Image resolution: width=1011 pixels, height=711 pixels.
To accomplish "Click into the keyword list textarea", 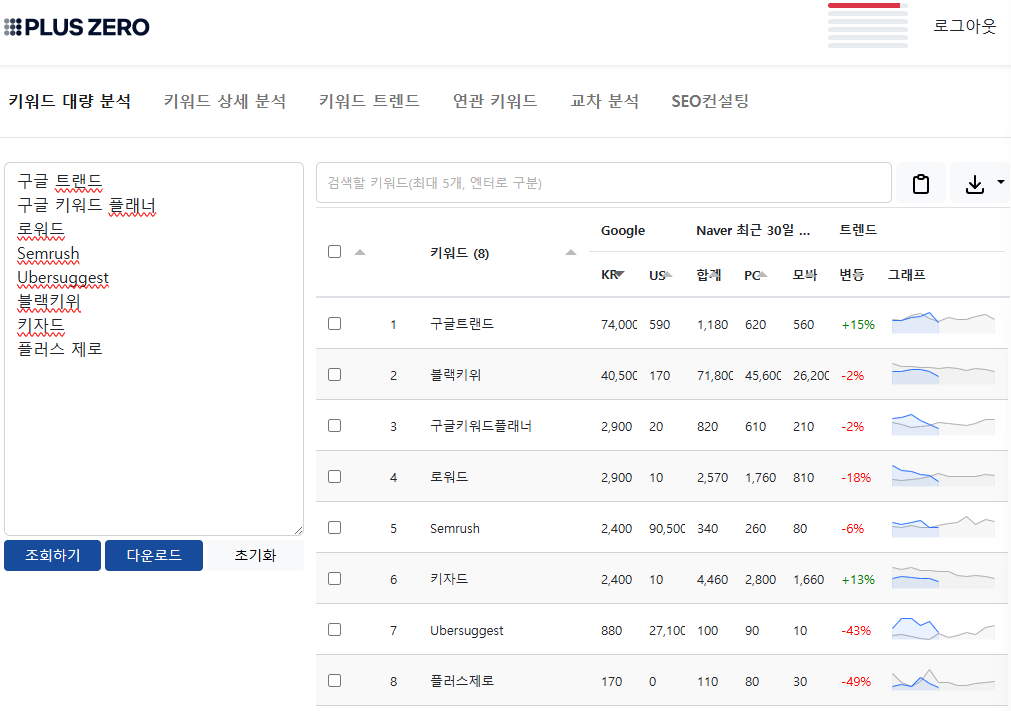I will click(153, 349).
